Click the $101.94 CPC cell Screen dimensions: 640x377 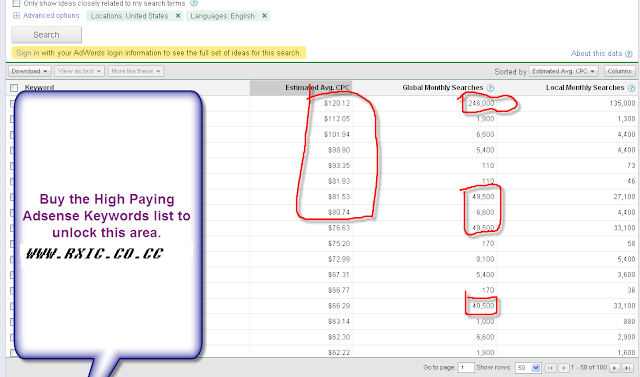337,134
